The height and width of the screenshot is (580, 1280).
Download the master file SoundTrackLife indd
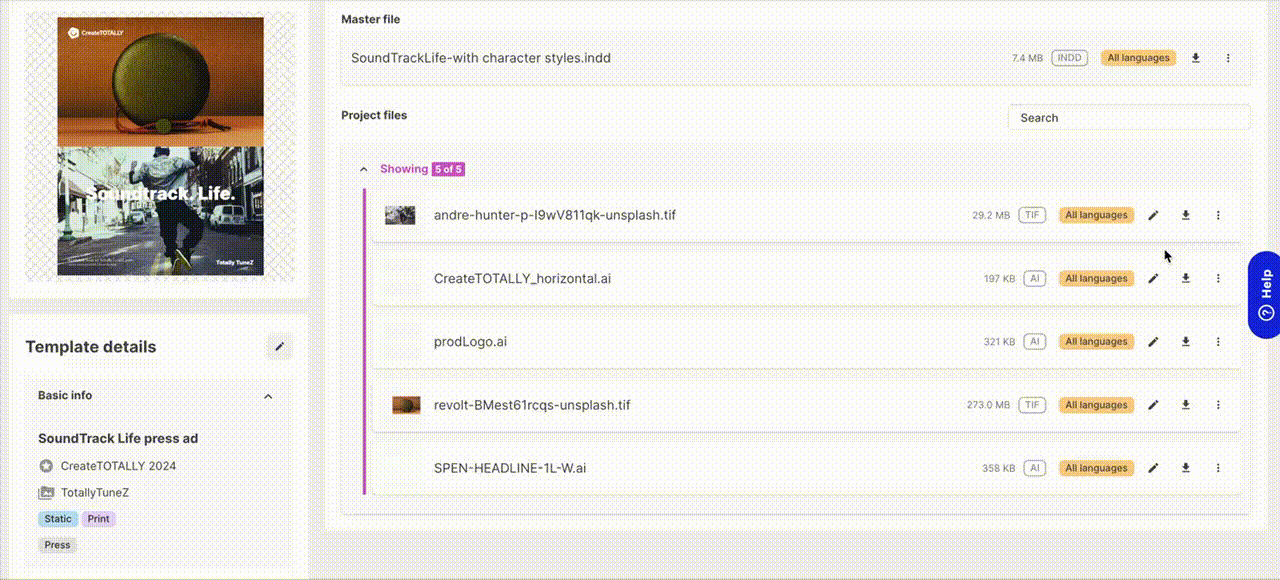click(x=1195, y=58)
